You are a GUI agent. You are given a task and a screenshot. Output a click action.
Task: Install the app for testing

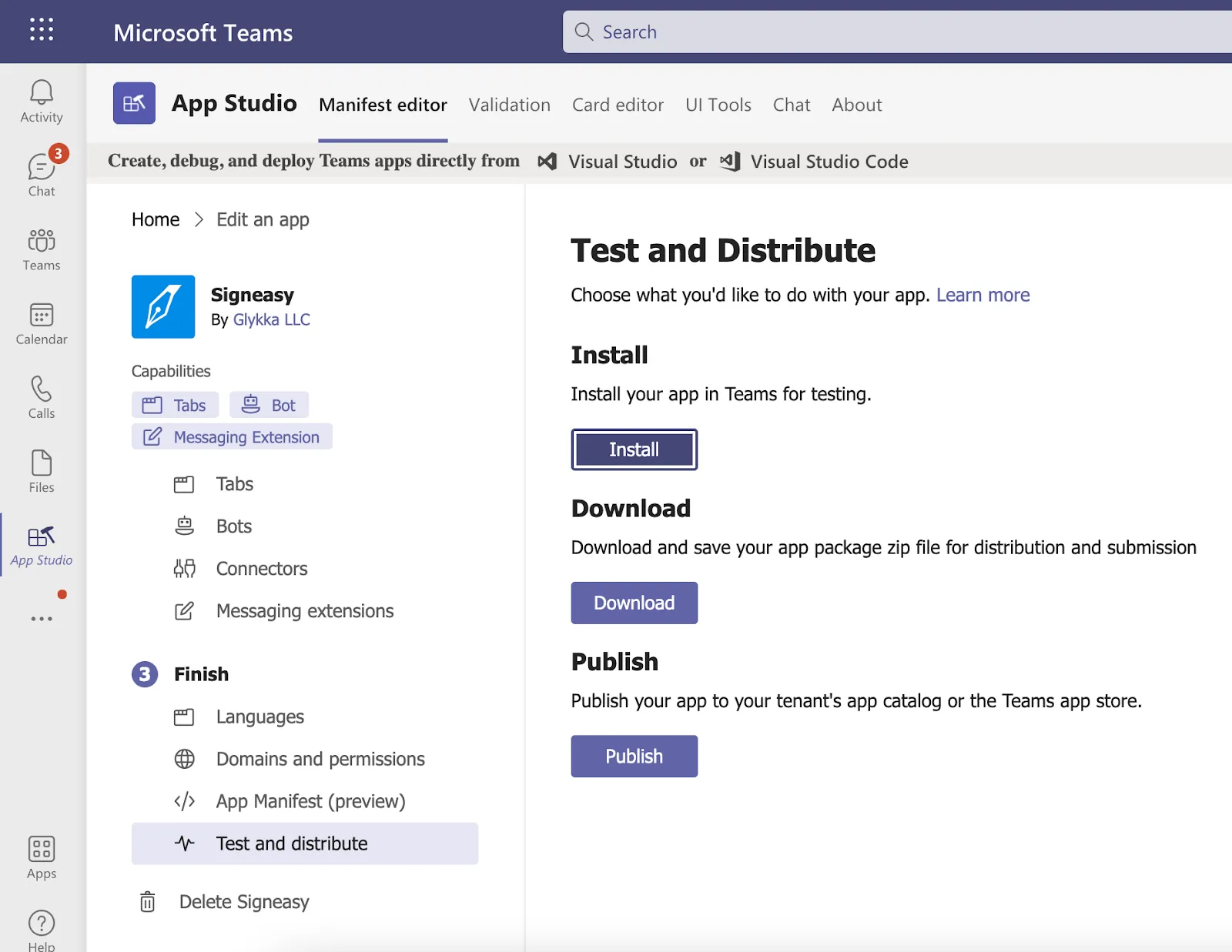[x=634, y=449]
